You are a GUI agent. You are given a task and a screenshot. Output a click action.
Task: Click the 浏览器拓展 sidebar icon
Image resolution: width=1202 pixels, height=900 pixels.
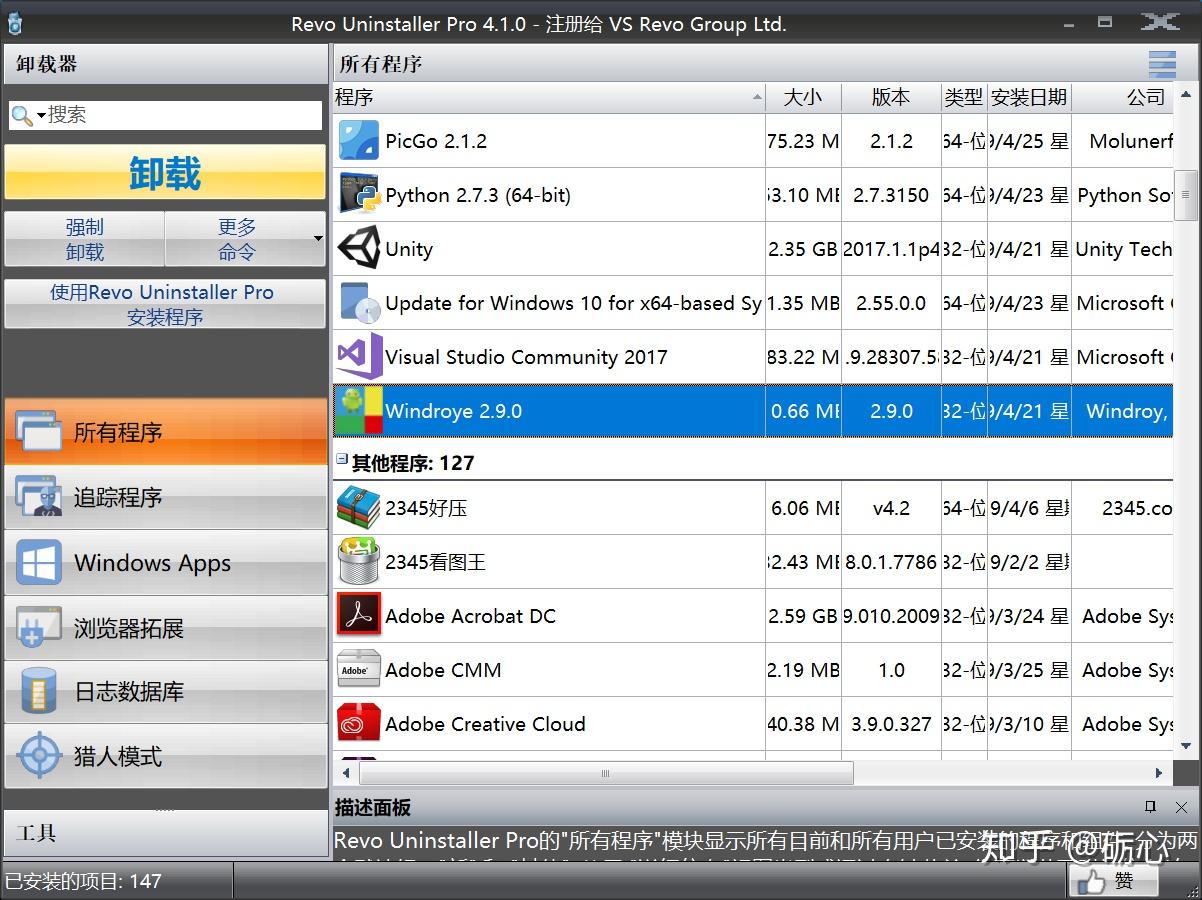tap(39, 628)
